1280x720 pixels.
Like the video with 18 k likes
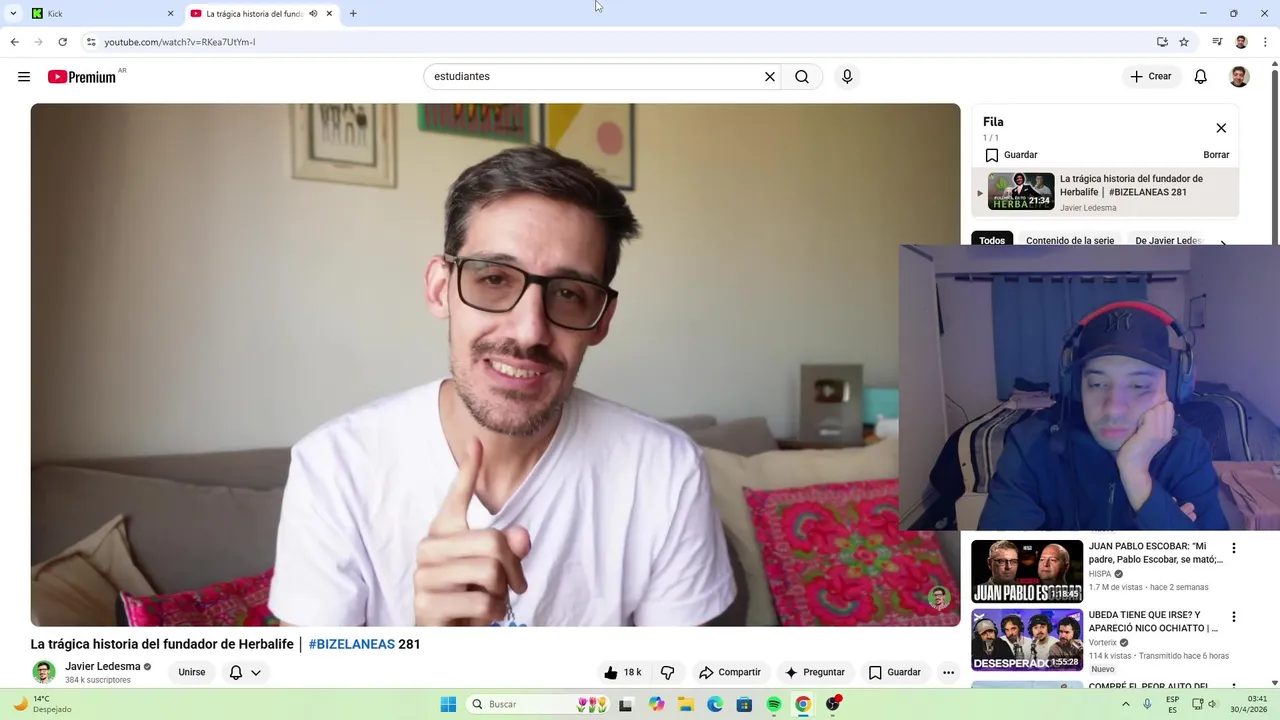[622, 672]
